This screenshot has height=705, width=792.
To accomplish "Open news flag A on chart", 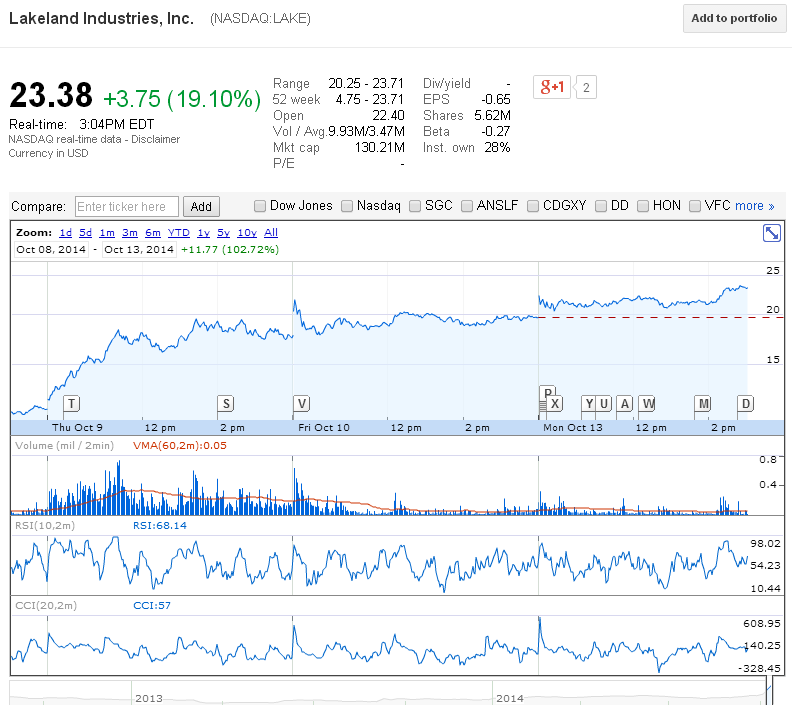I will click(x=625, y=404).
